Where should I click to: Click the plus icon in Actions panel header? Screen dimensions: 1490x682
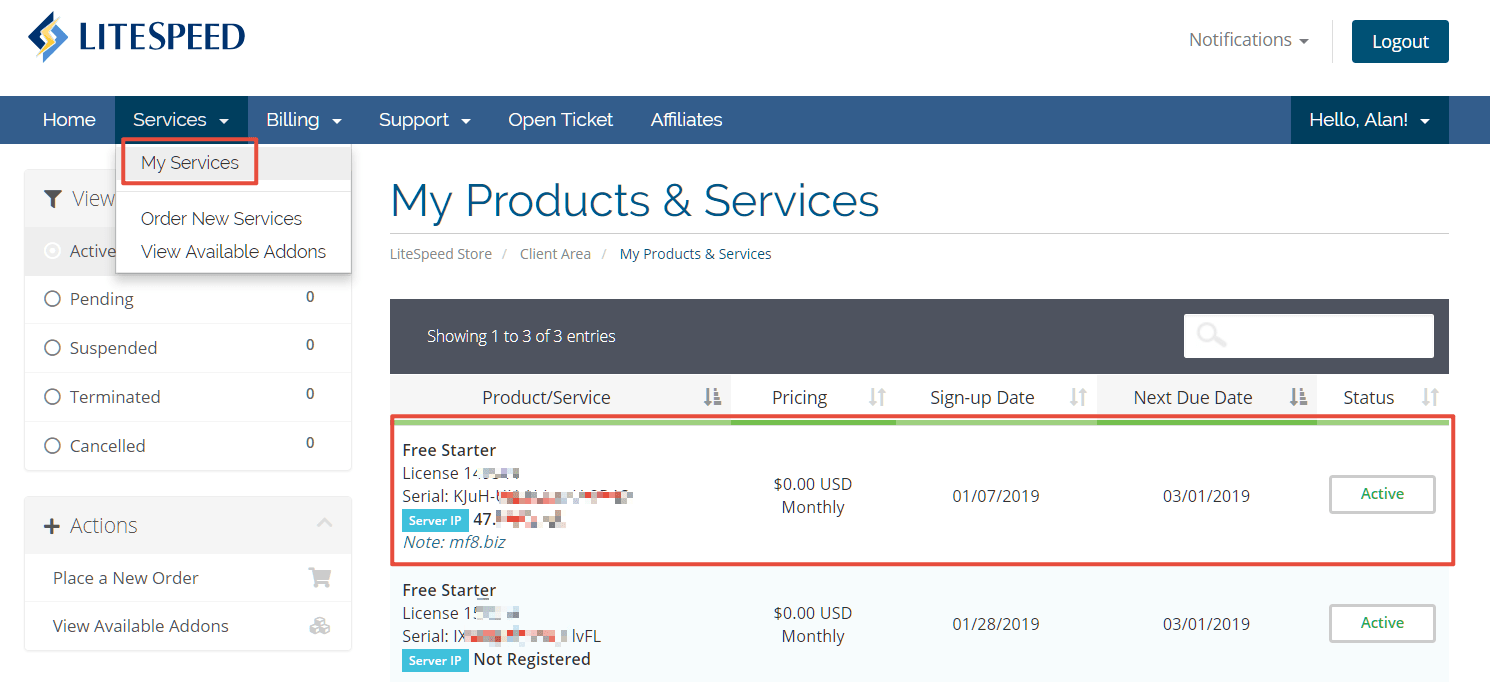coord(52,526)
